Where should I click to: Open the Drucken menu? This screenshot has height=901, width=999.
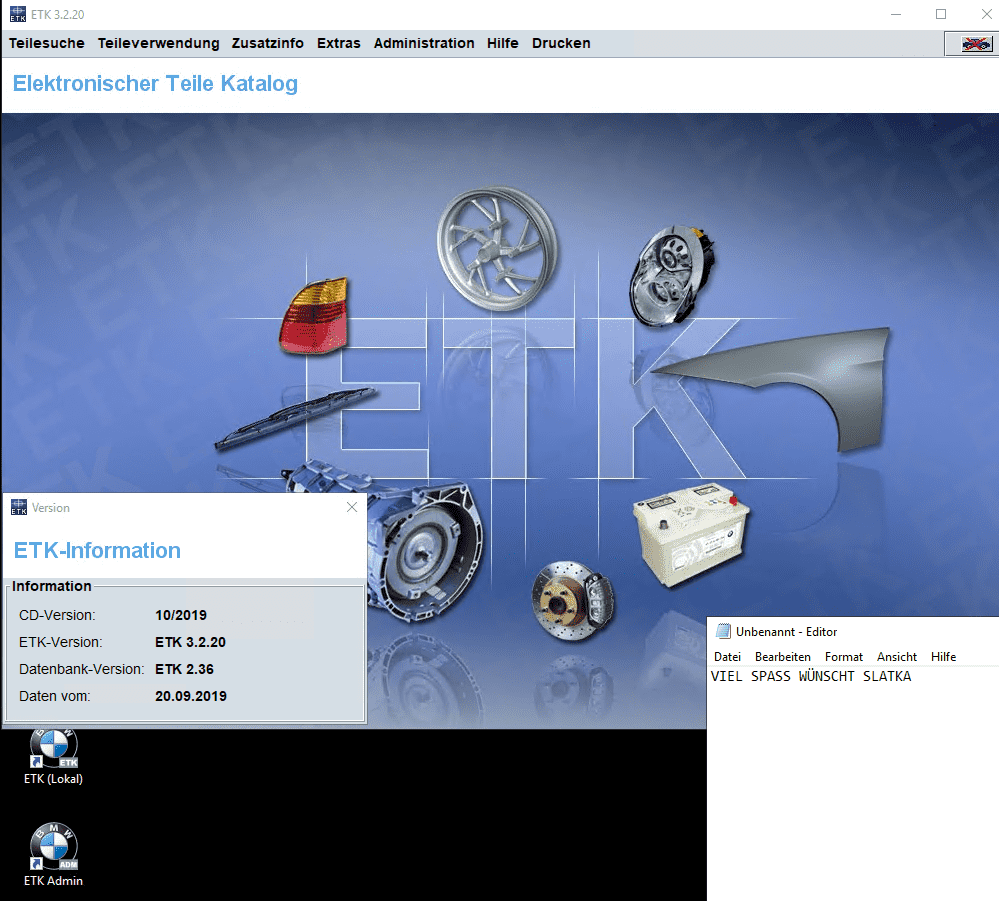click(561, 43)
